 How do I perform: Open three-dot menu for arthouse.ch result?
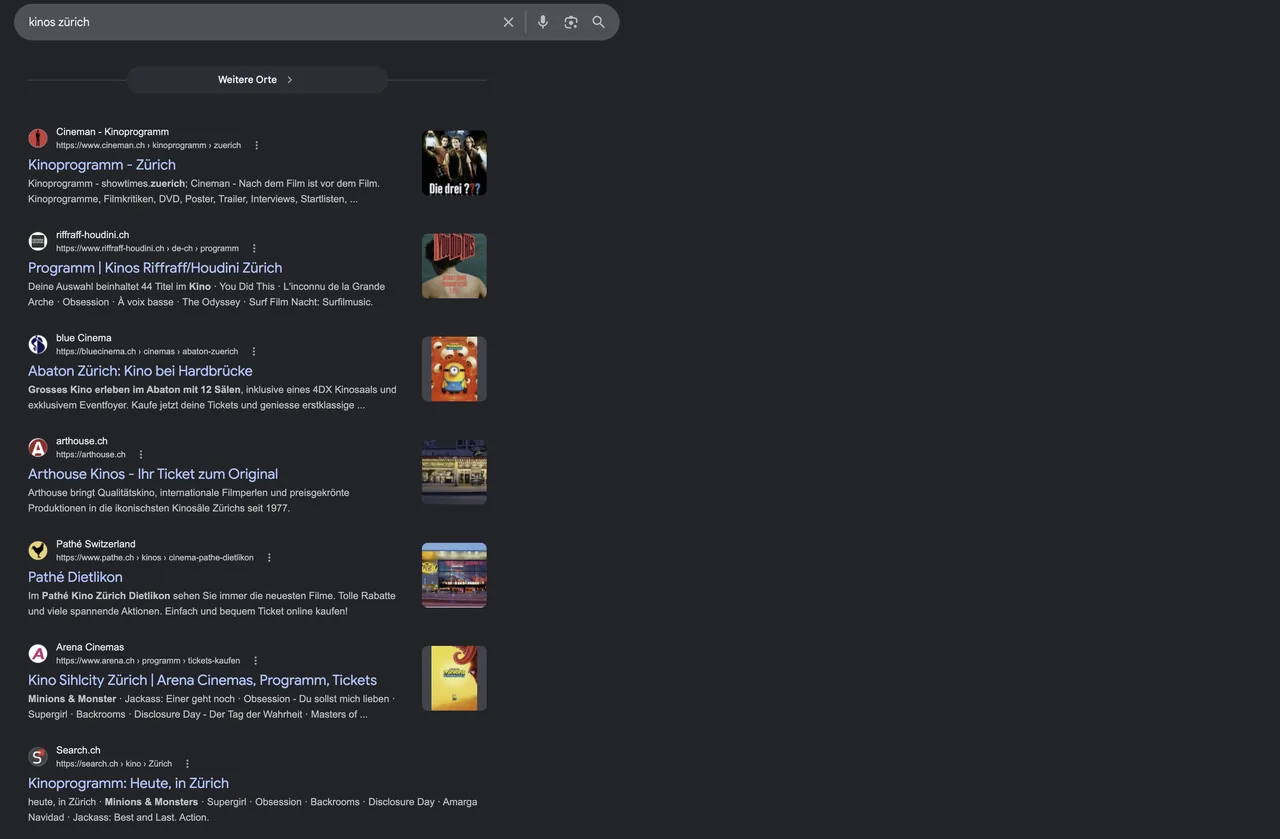click(141, 455)
